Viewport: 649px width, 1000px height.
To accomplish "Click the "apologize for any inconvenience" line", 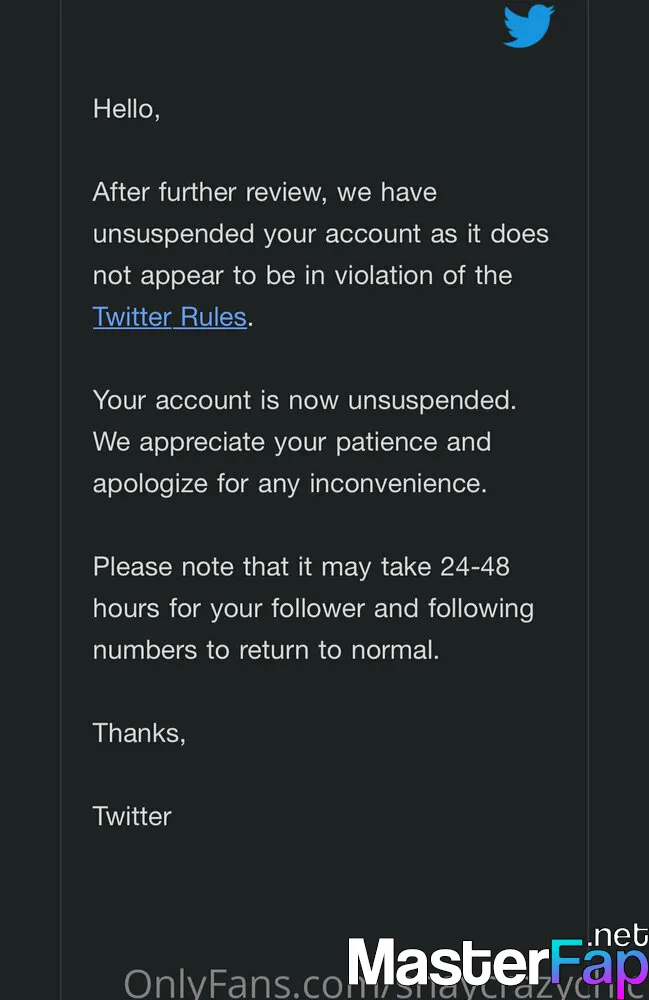I will click(289, 484).
